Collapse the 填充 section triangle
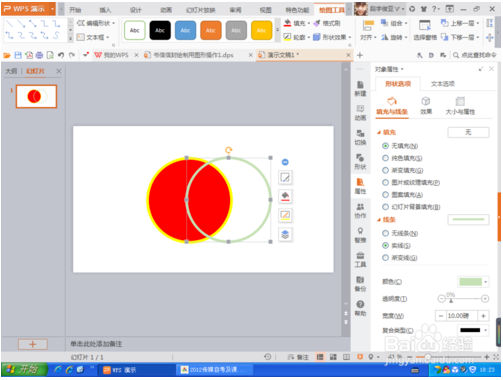503x380 pixels. [379, 132]
